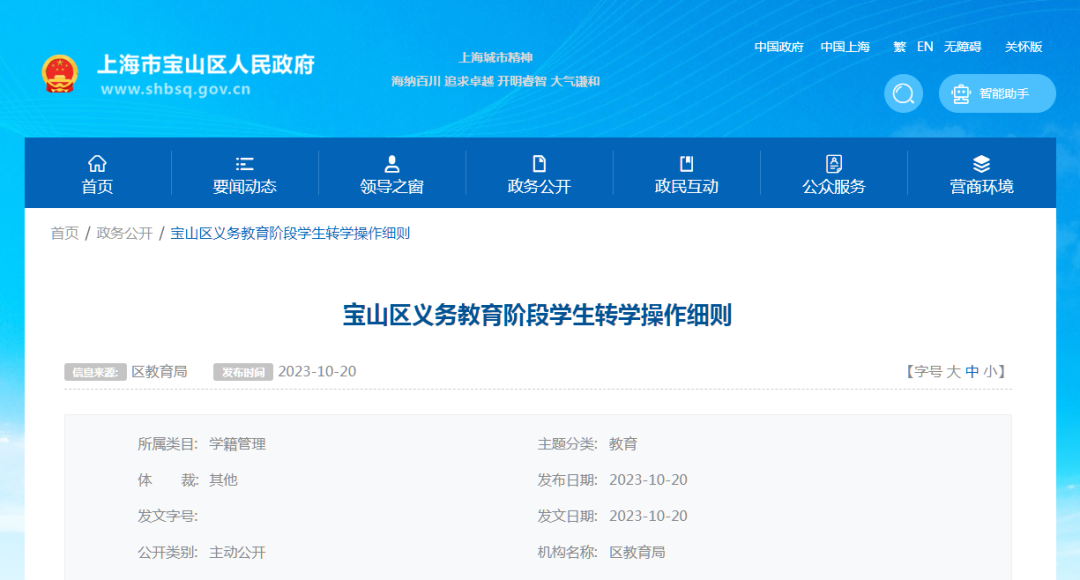Enable 无障碍 accessibility mode

[962, 47]
